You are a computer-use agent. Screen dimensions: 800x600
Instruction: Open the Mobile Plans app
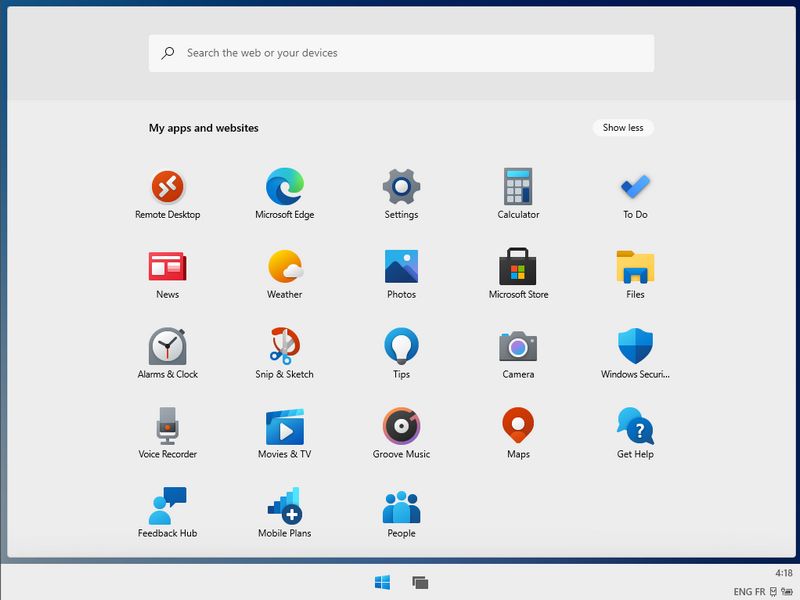click(x=285, y=513)
